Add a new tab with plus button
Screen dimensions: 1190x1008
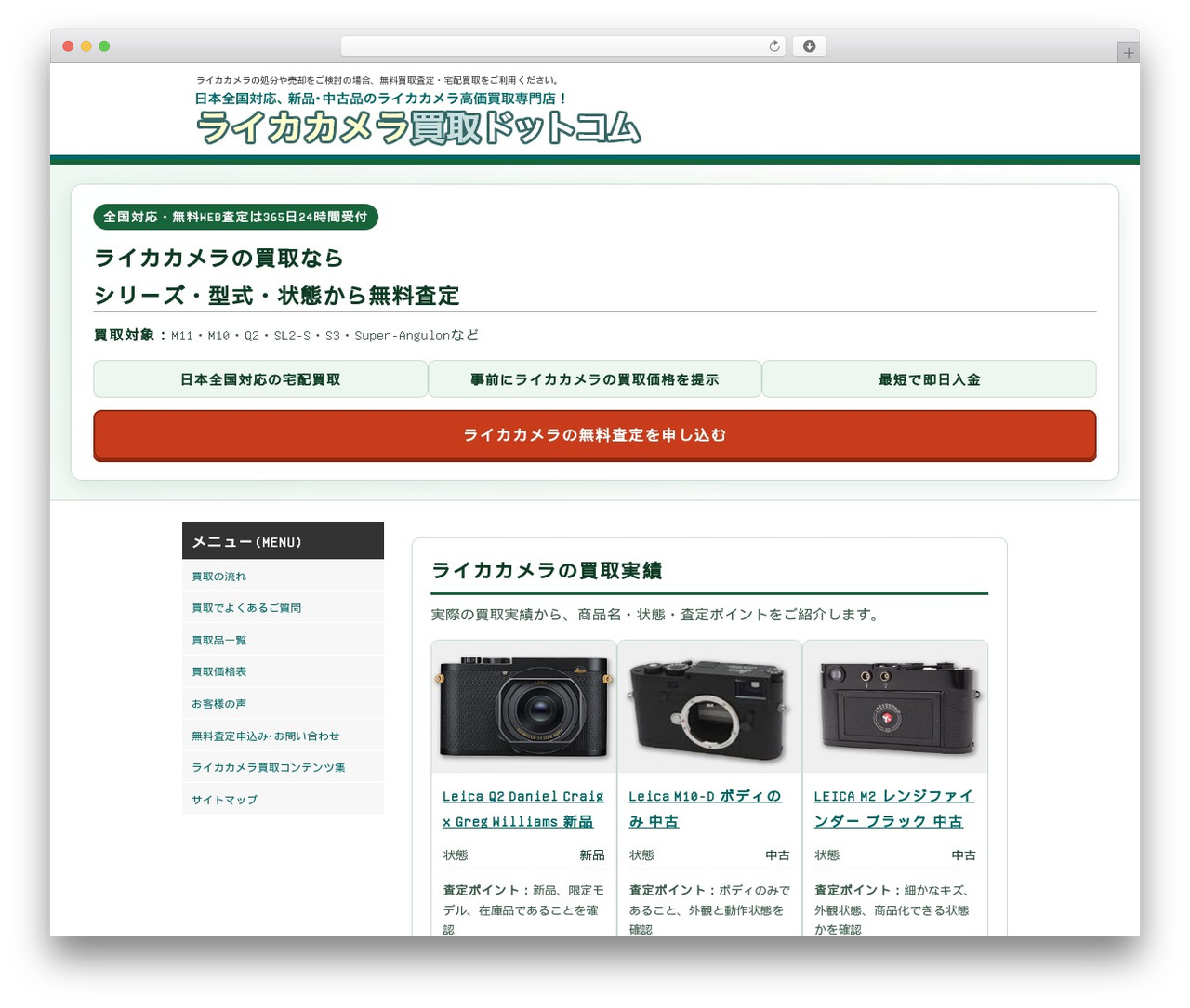tap(1128, 53)
